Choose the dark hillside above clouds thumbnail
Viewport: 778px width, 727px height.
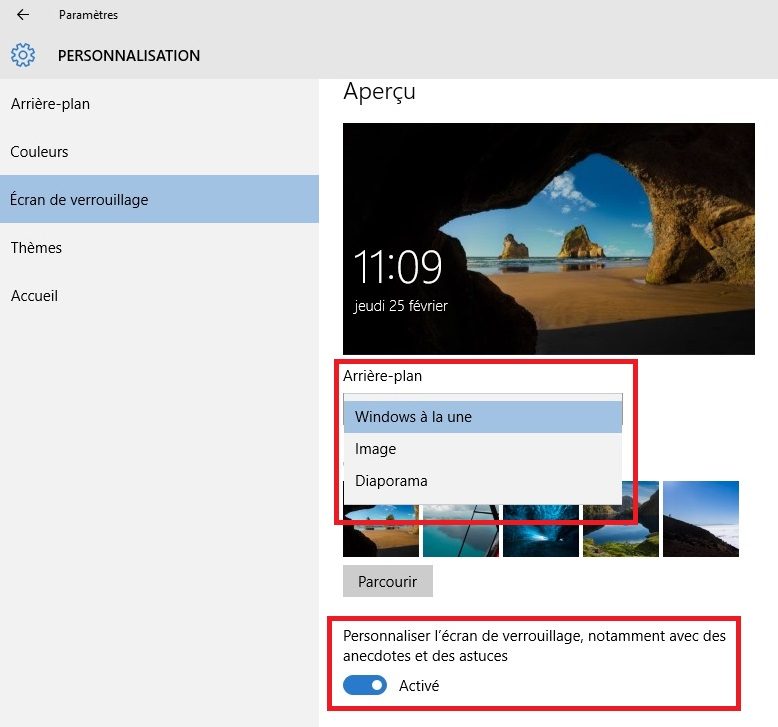coord(700,518)
